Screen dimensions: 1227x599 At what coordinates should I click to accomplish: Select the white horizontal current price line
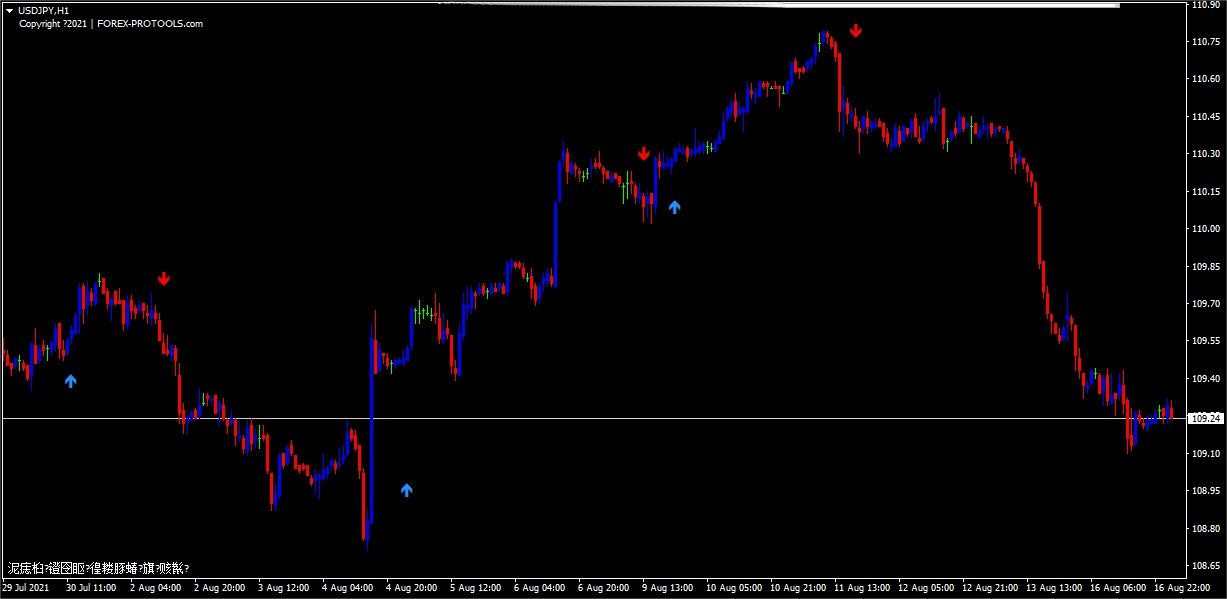click(600, 418)
